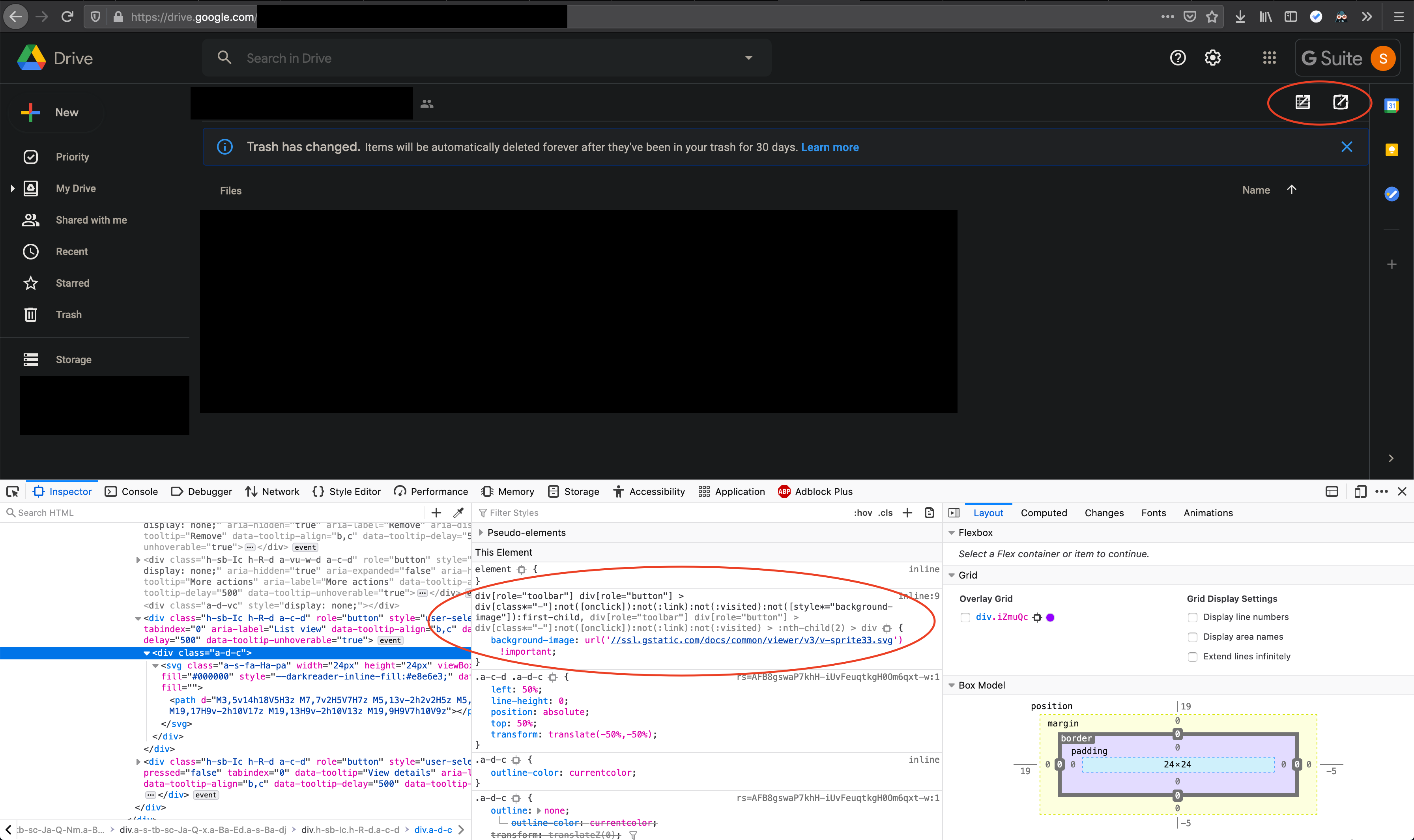Click the circled list view toggle icon
Screen dimensions: 1414x840
tap(1302, 103)
